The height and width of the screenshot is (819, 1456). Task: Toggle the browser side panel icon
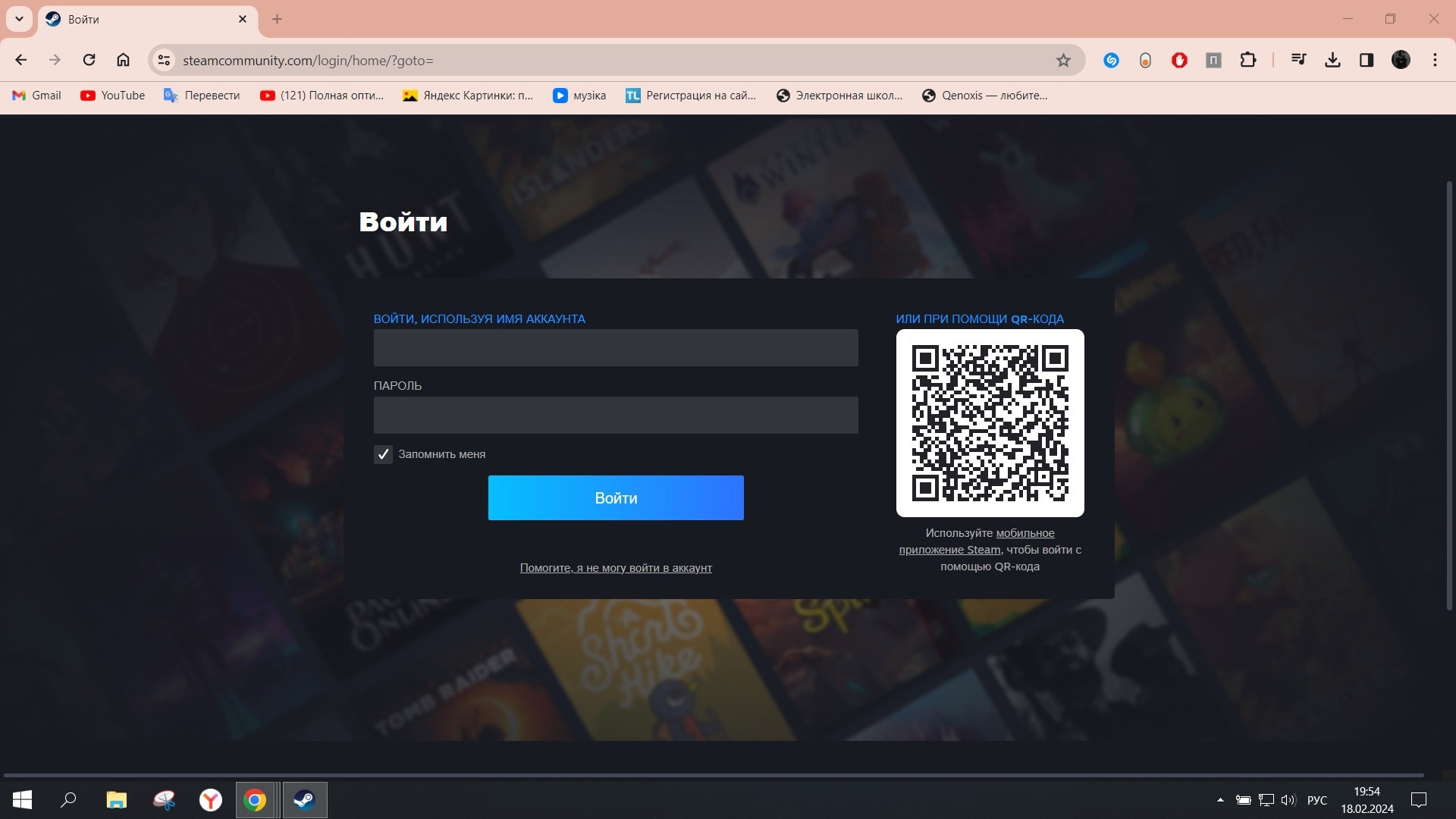(x=1367, y=60)
